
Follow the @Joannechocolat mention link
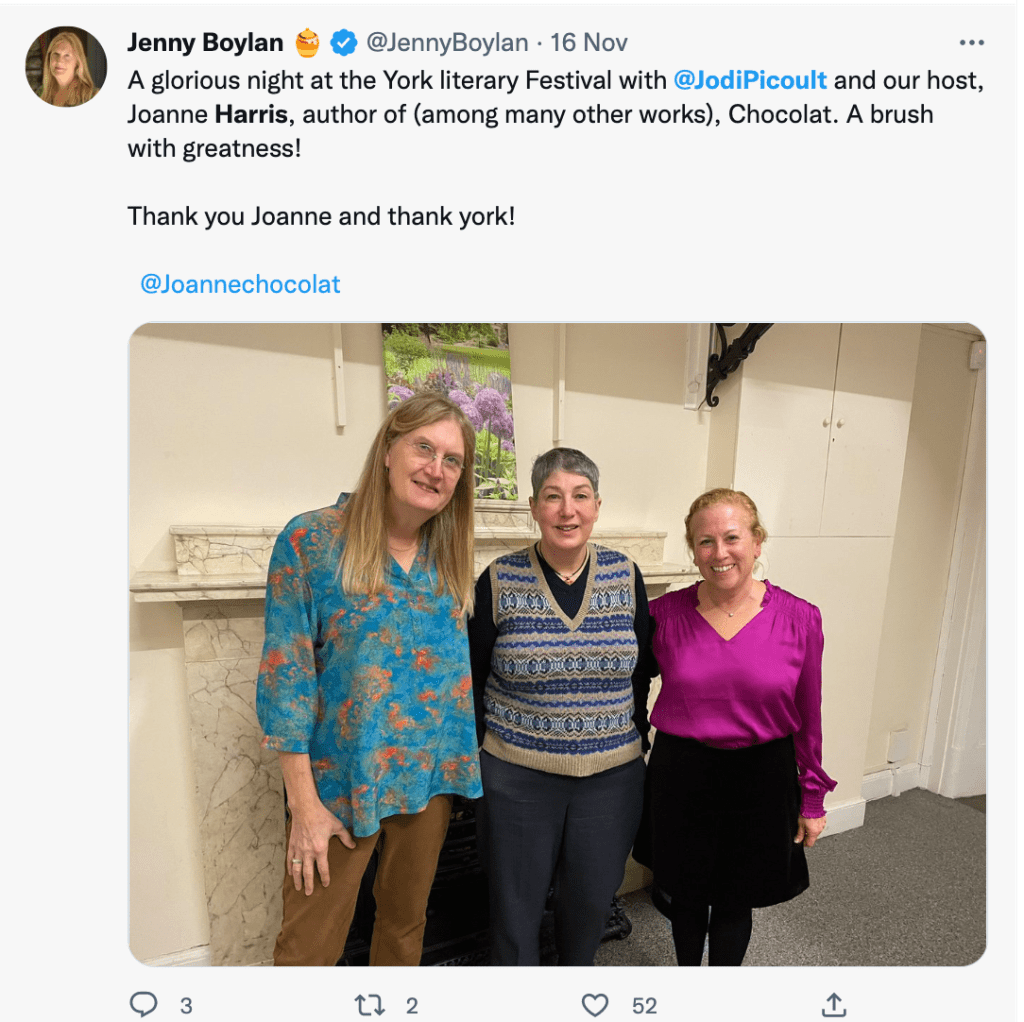coord(240,284)
